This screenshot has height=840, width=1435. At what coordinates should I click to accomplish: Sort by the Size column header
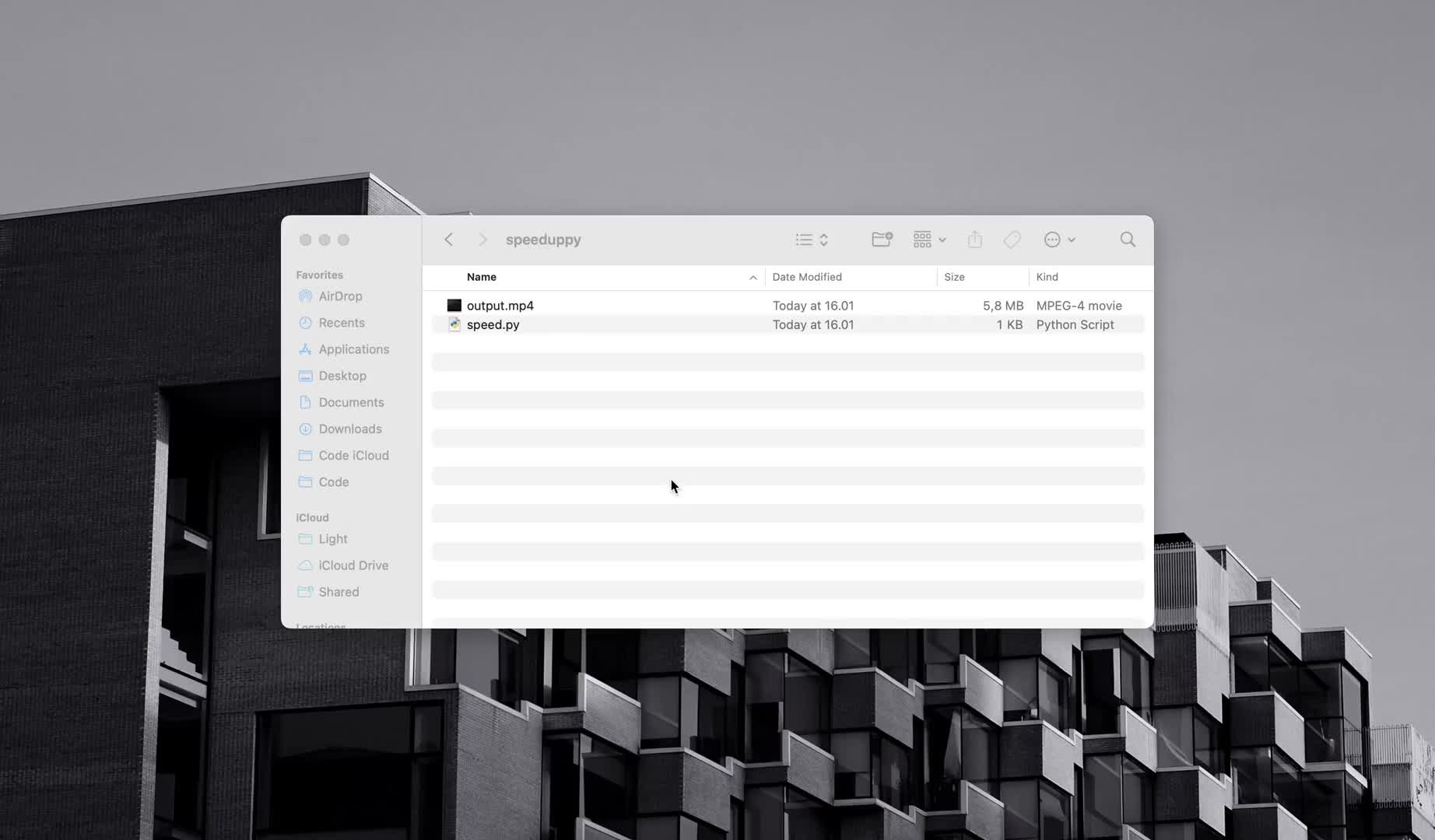click(954, 277)
